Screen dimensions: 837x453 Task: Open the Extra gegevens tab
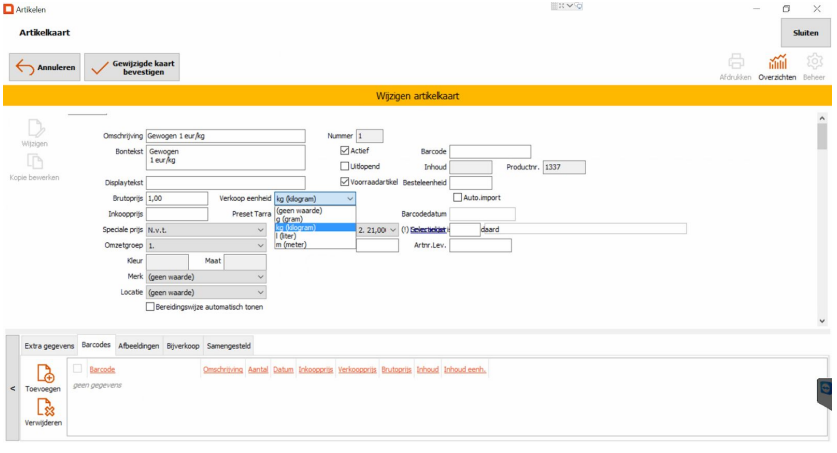[49, 345]
